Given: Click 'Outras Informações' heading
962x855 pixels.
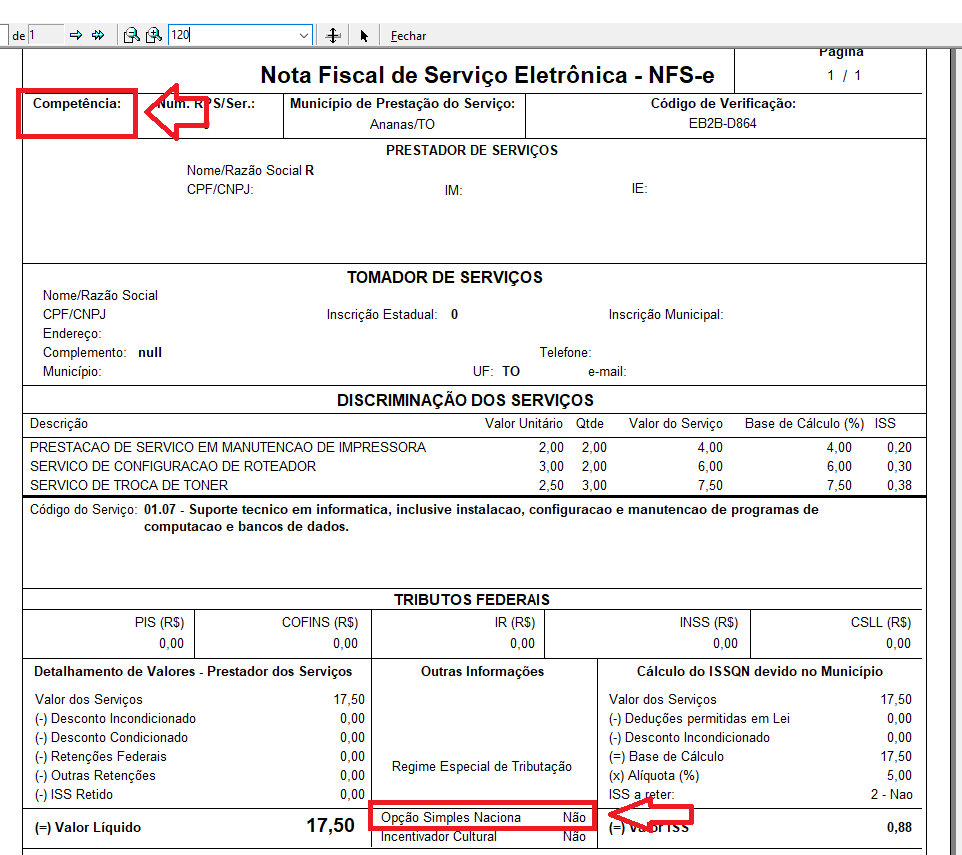Looking at the screenshot, I should [482, 672].
